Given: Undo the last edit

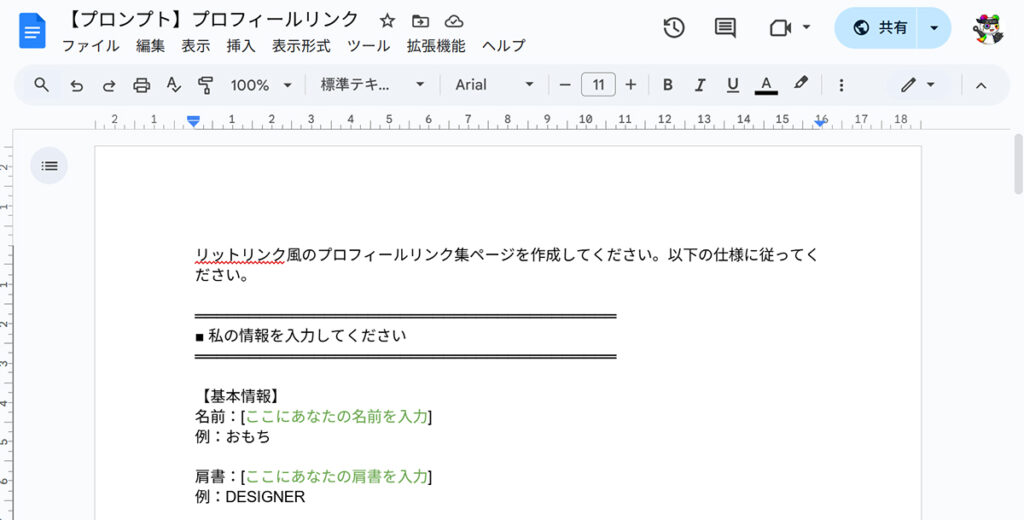Looking at the screenshot, I should 76,85.
